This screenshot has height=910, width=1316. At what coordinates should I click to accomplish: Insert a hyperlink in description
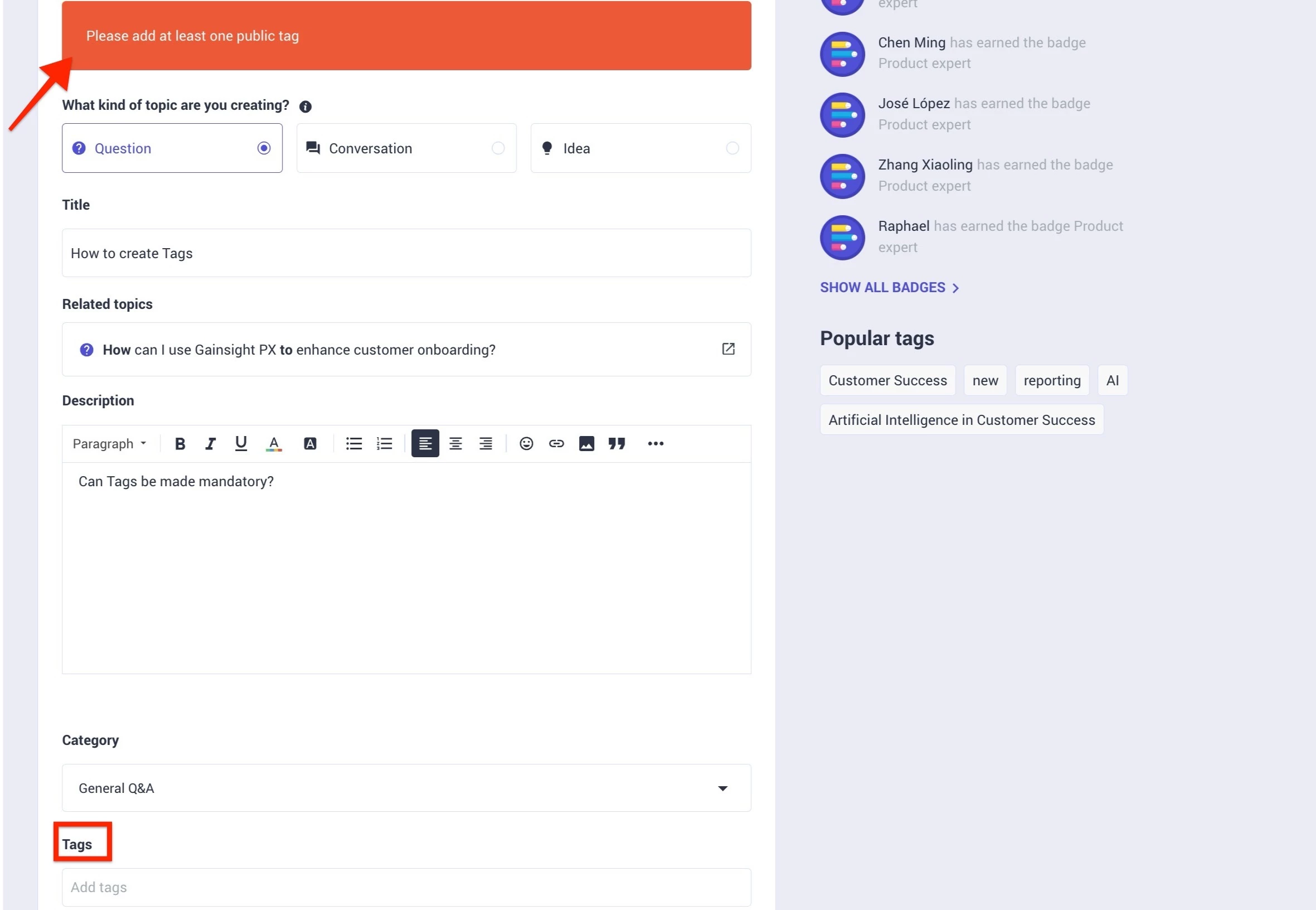click(x=556, y=444)
